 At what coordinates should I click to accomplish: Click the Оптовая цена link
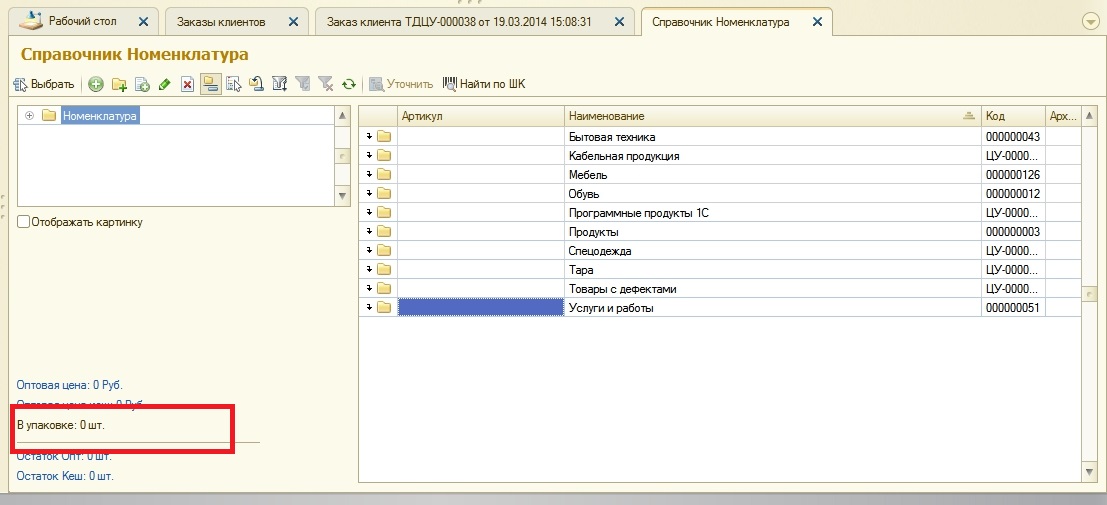point(70,384)
